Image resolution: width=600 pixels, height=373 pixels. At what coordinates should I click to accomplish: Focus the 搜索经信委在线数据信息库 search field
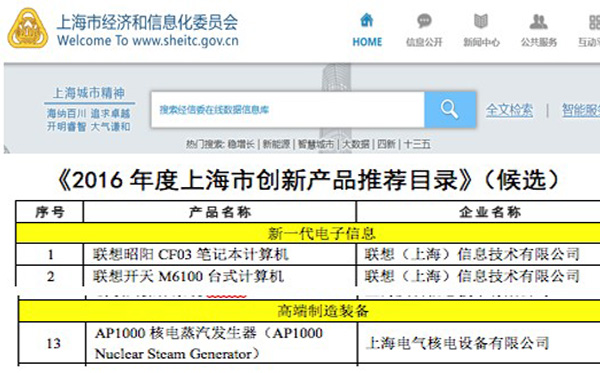[x=288, y=109]
